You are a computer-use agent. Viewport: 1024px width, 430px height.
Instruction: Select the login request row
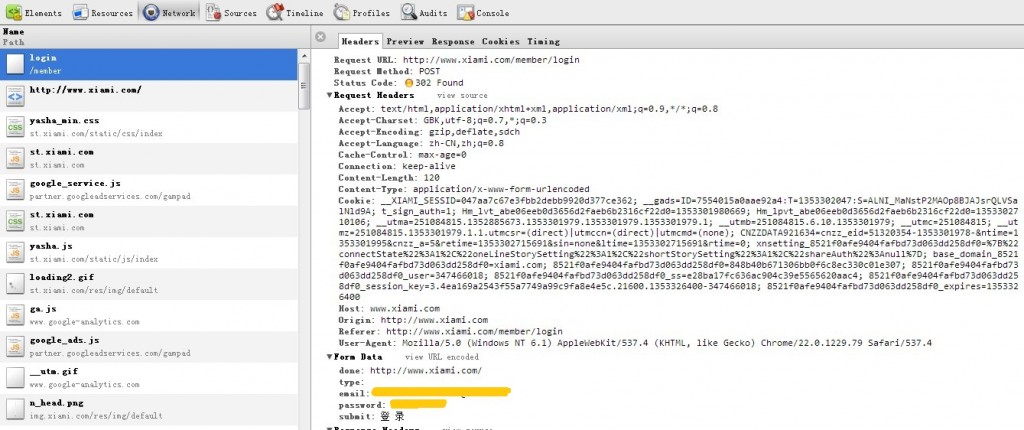pos(149,65)
